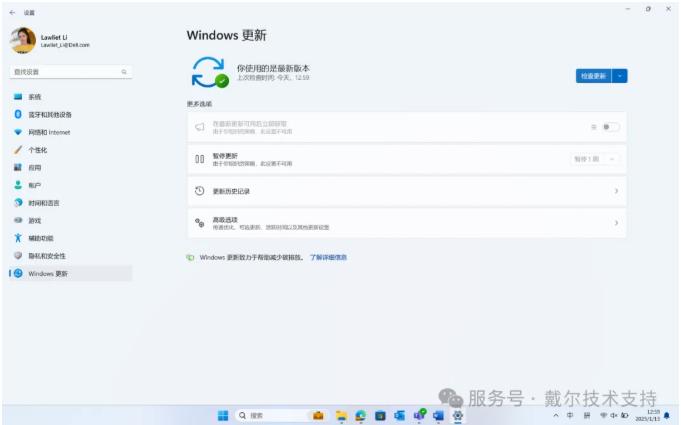
Task: Open the taskbar clock and date
Action: click(x=648, y=415)
